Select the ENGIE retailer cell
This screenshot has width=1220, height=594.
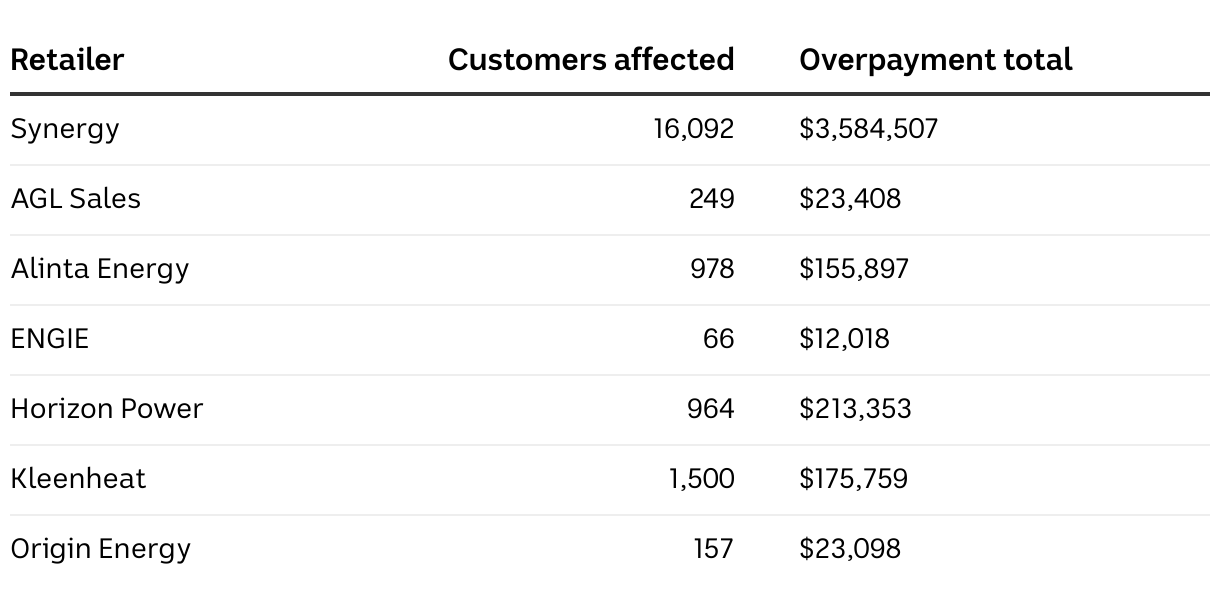(50, 339)
